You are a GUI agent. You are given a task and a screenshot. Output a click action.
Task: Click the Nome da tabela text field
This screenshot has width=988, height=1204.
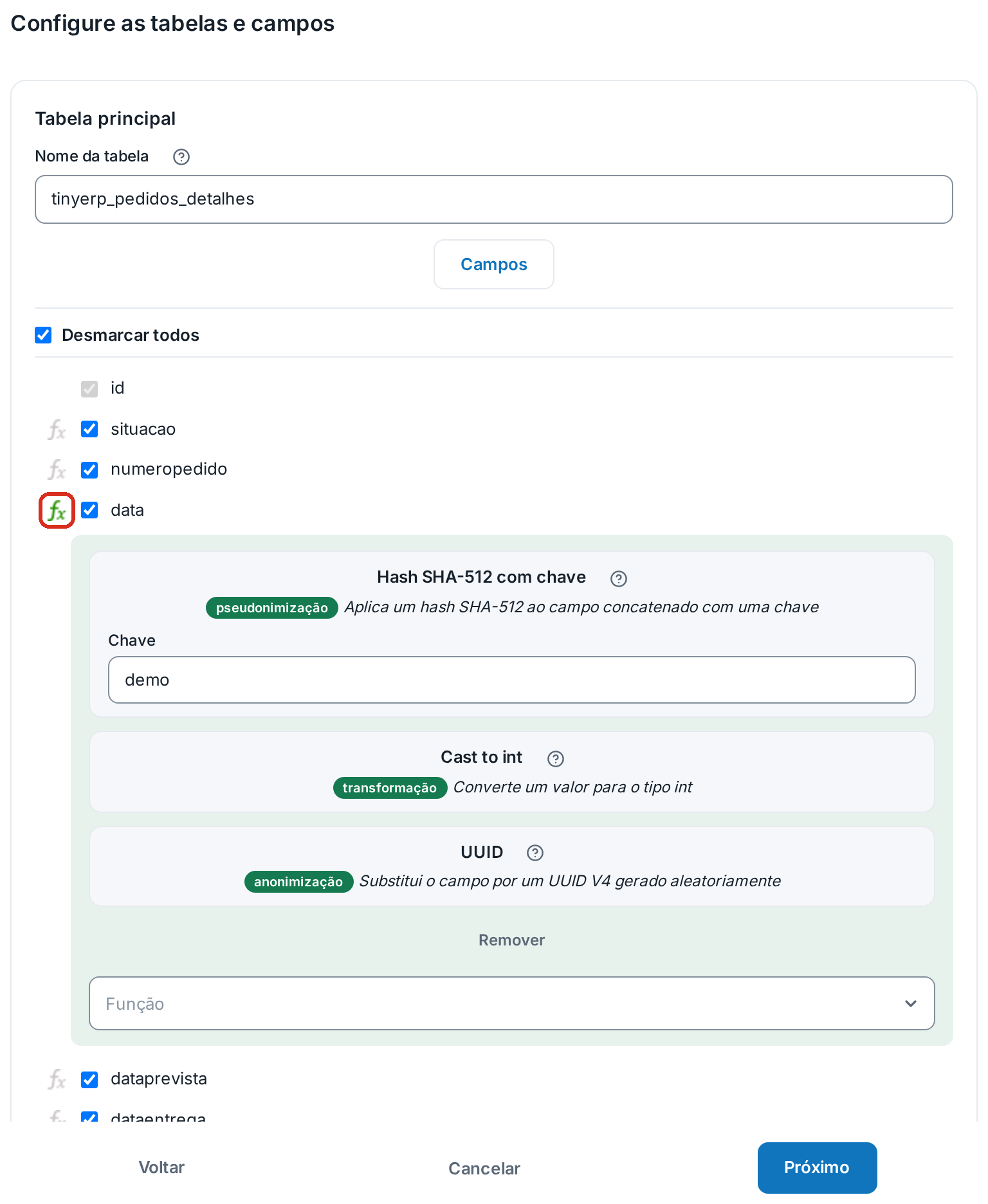(x=493, y=199)
